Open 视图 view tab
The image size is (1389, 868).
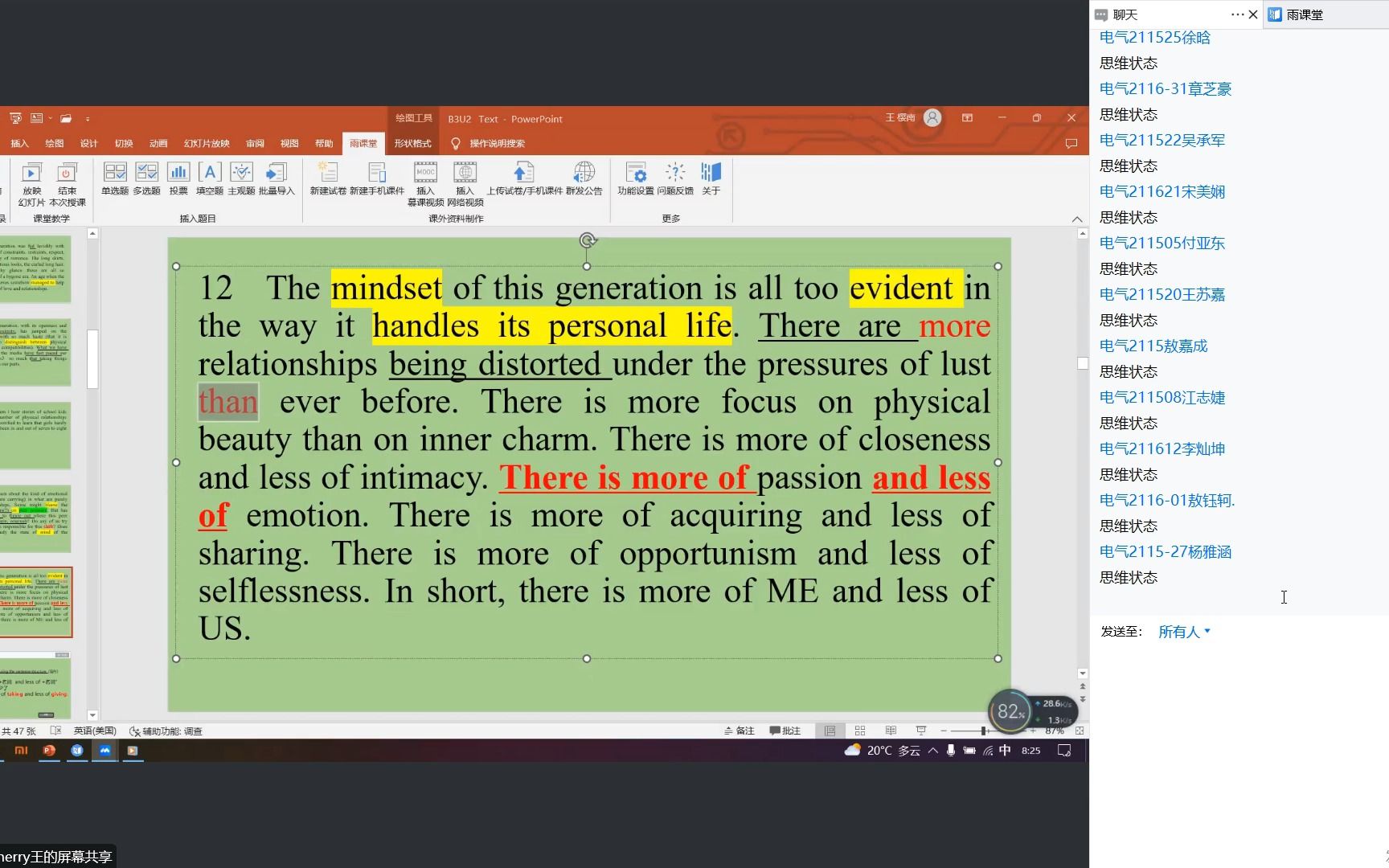(289, 143)
